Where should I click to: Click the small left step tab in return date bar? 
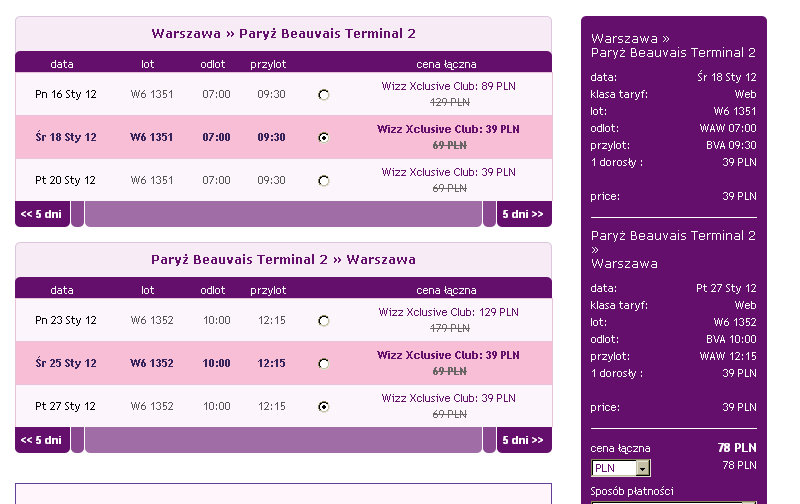click(78, 440)
